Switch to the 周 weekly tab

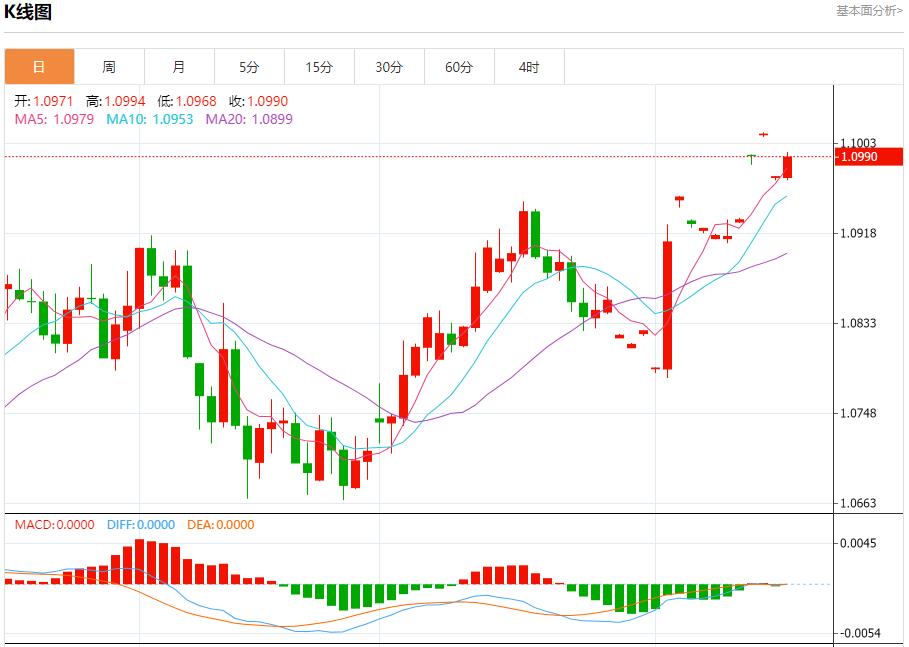(x=109, y=67)
